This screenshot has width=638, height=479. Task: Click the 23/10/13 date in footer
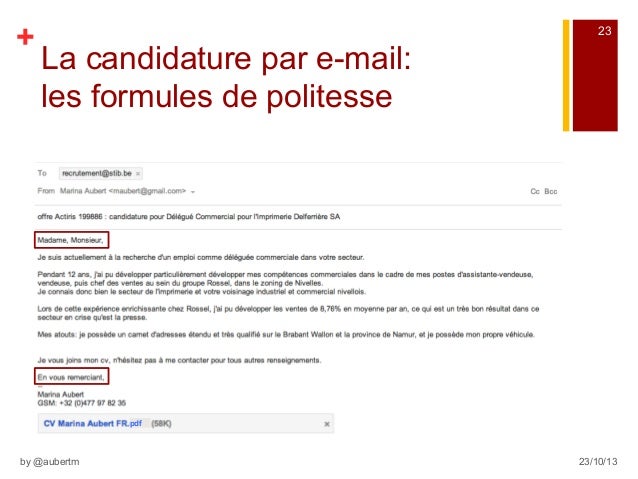(x=598, y=461)
